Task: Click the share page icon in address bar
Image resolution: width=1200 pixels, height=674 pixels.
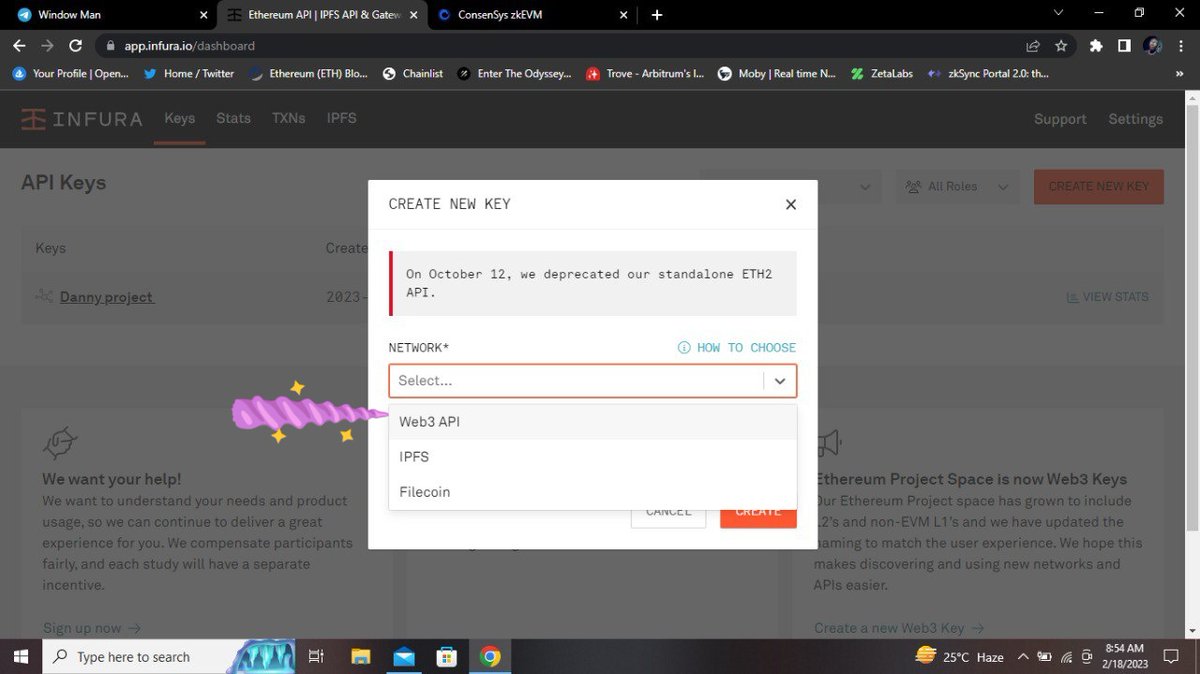Action: coord(1033,46)
